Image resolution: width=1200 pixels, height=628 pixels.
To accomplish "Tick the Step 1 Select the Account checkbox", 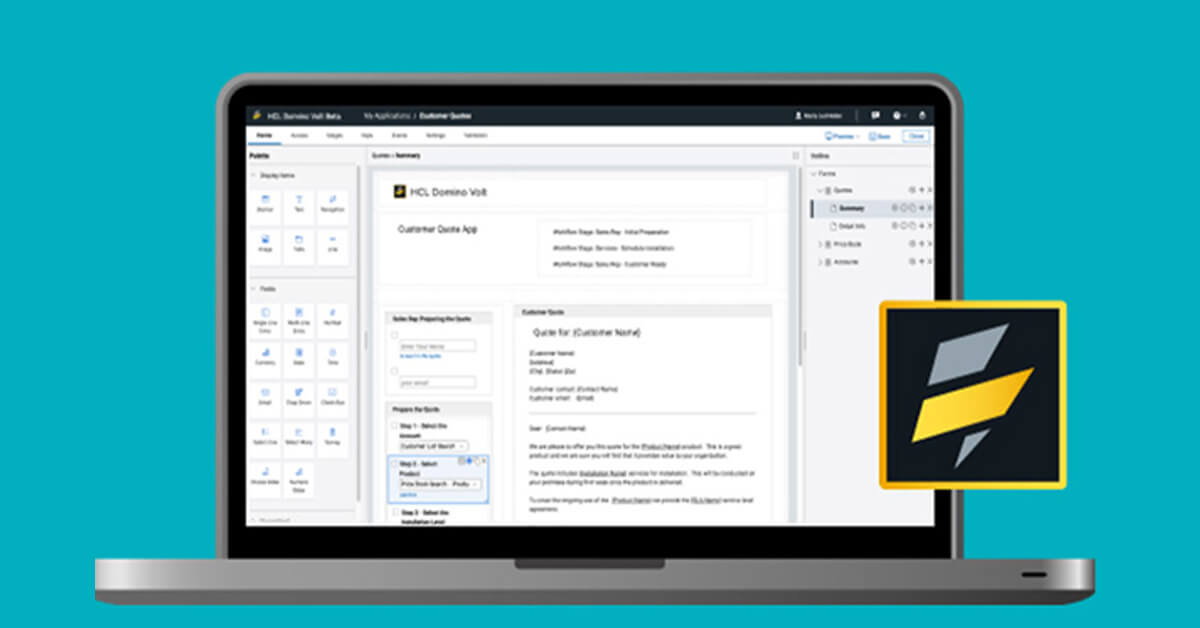I will 393,426.
